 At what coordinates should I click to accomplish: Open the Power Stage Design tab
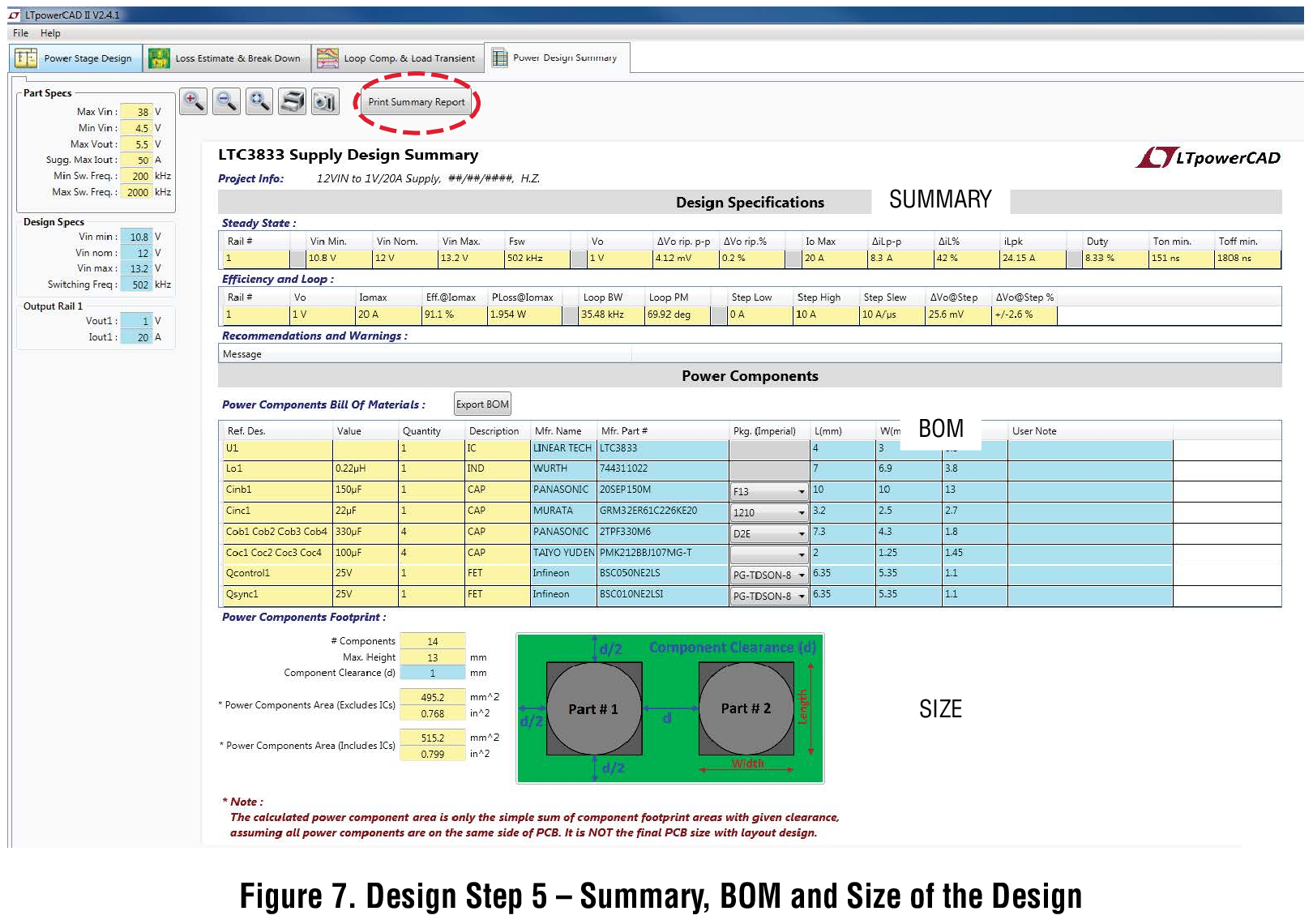75,58
